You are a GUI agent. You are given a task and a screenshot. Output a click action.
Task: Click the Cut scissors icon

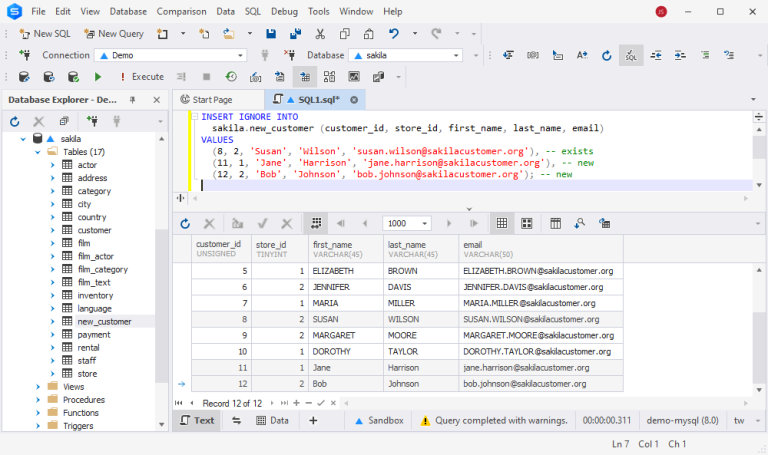[x=320, y=34]
